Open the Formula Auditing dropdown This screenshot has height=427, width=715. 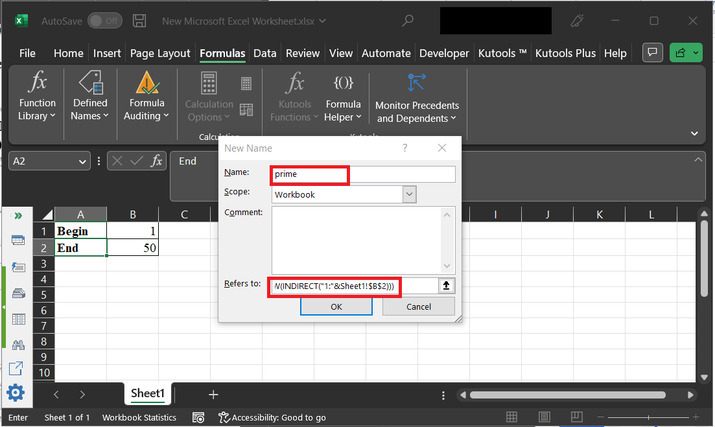146,97
